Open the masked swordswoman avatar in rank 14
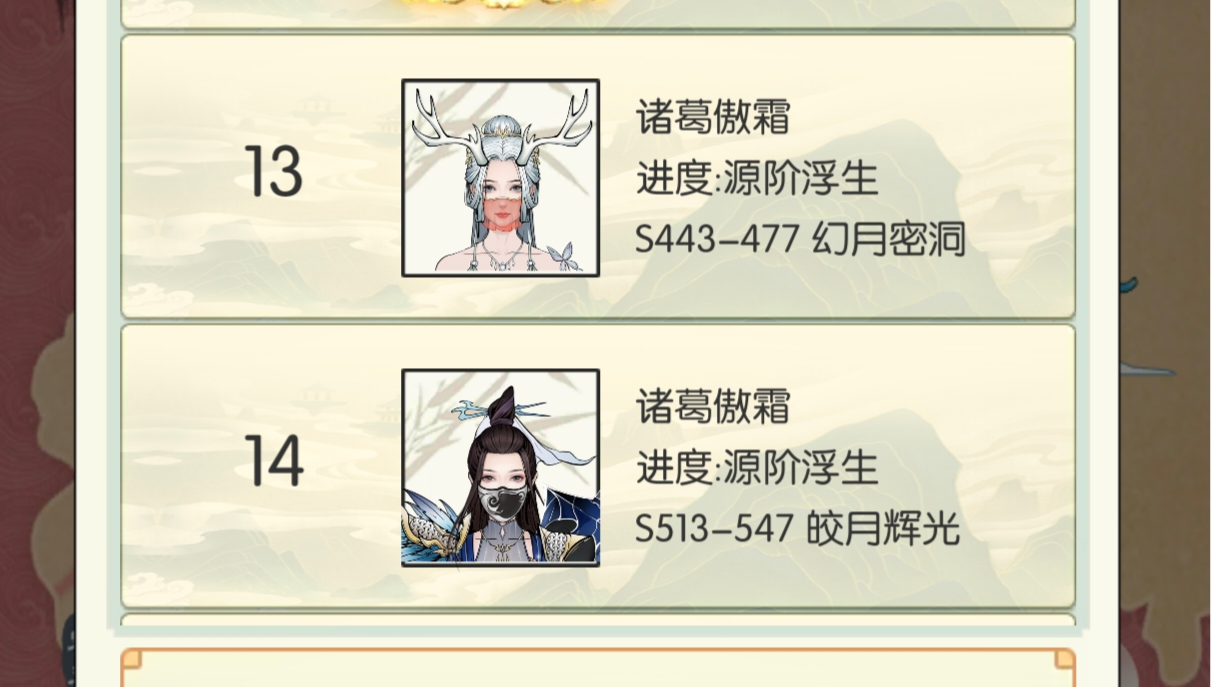This screenshot has height=687, width=1224. 500,468
